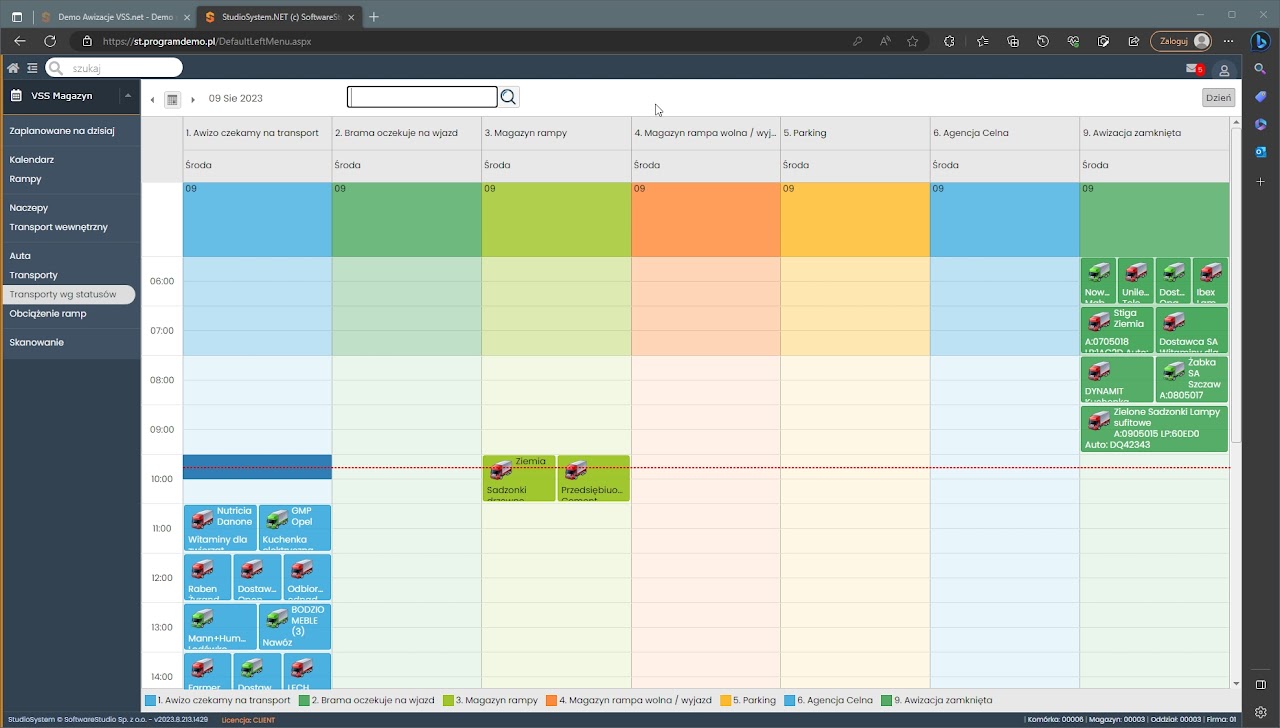Open the Stiga Ziemia closed notification entry
The height and width of the screenshot is (728, 1280).
pos(1117,330)
